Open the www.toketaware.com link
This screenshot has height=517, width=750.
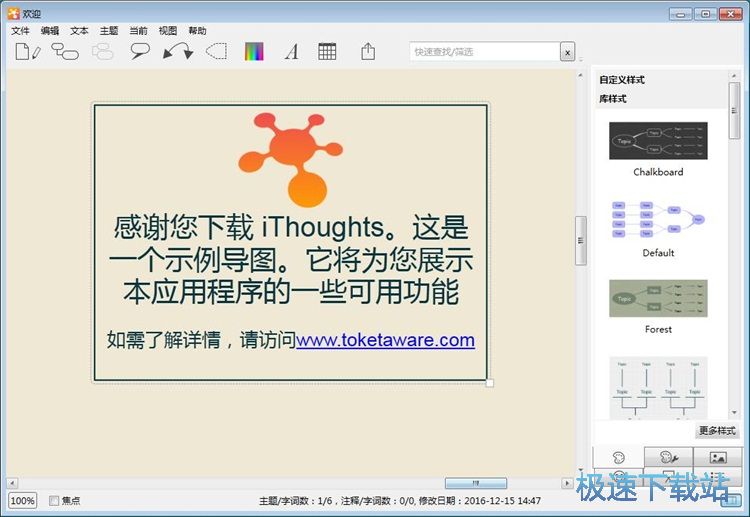pos(385,340)
